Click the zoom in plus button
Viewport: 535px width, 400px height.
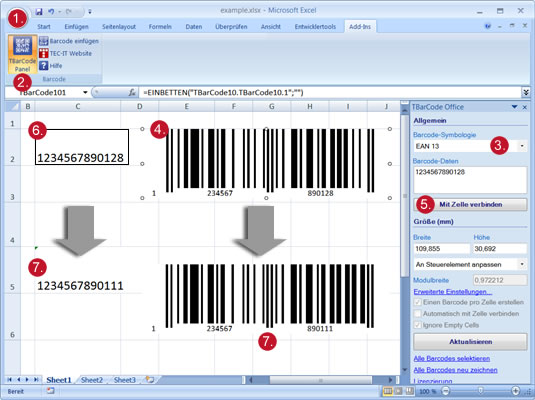516,391
